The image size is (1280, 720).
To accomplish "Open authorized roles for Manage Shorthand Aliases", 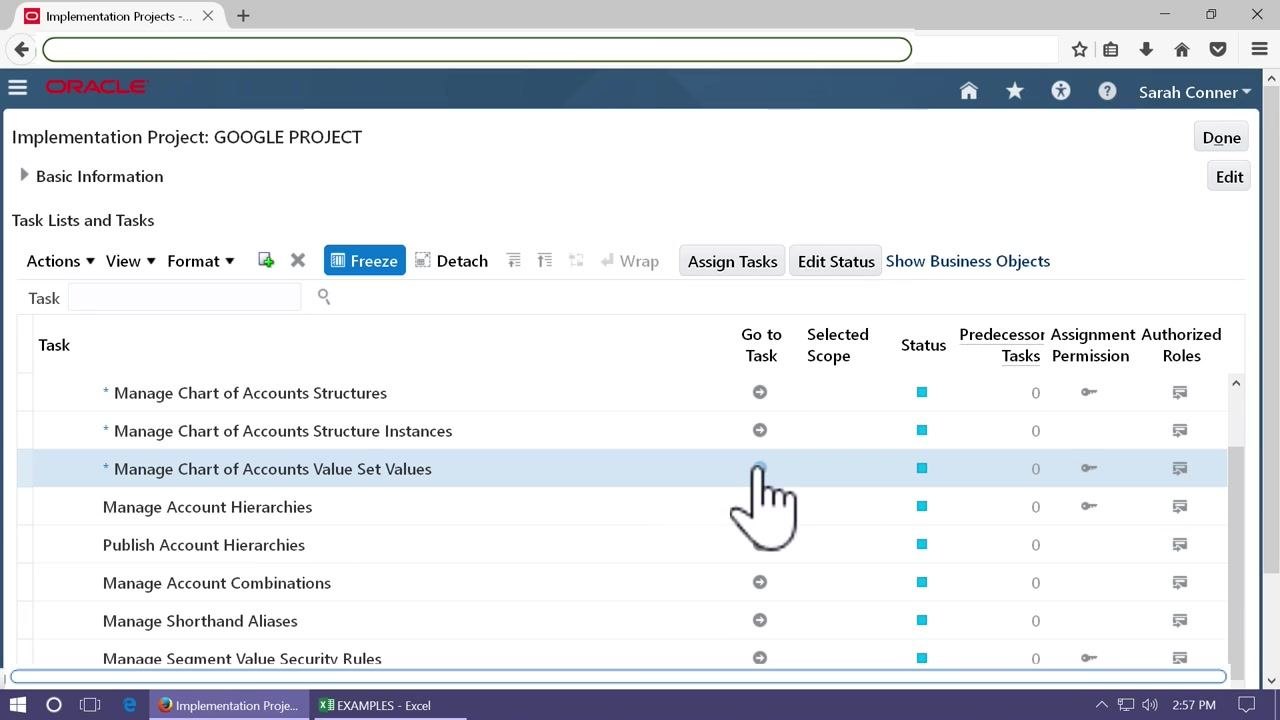I will 1180,620.
